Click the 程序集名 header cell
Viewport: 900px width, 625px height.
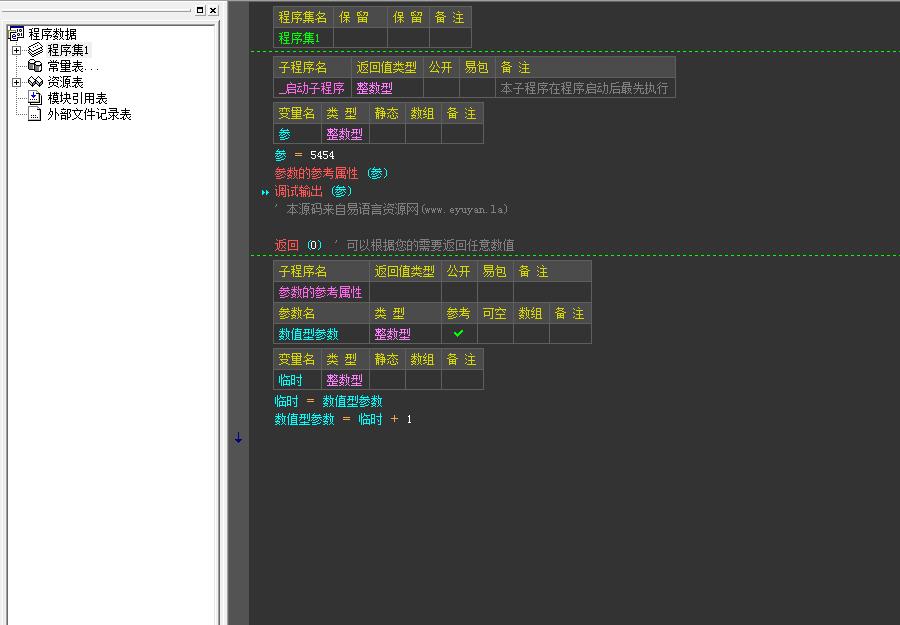(303, 17)
